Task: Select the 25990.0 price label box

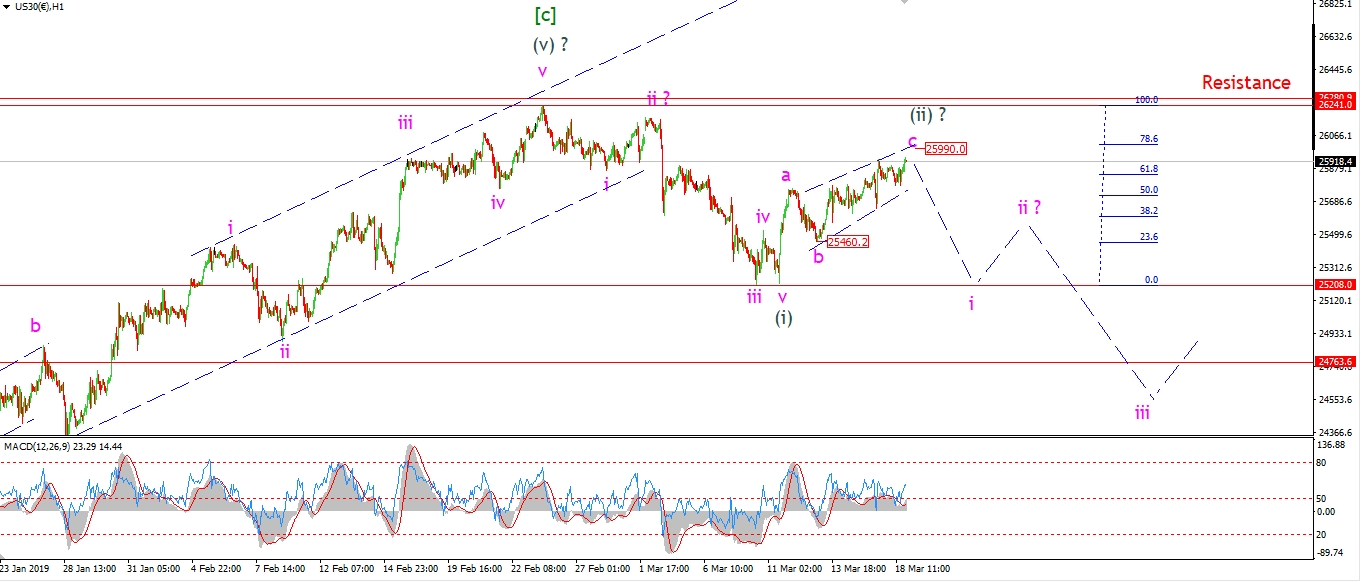Action: pos(945,149)
